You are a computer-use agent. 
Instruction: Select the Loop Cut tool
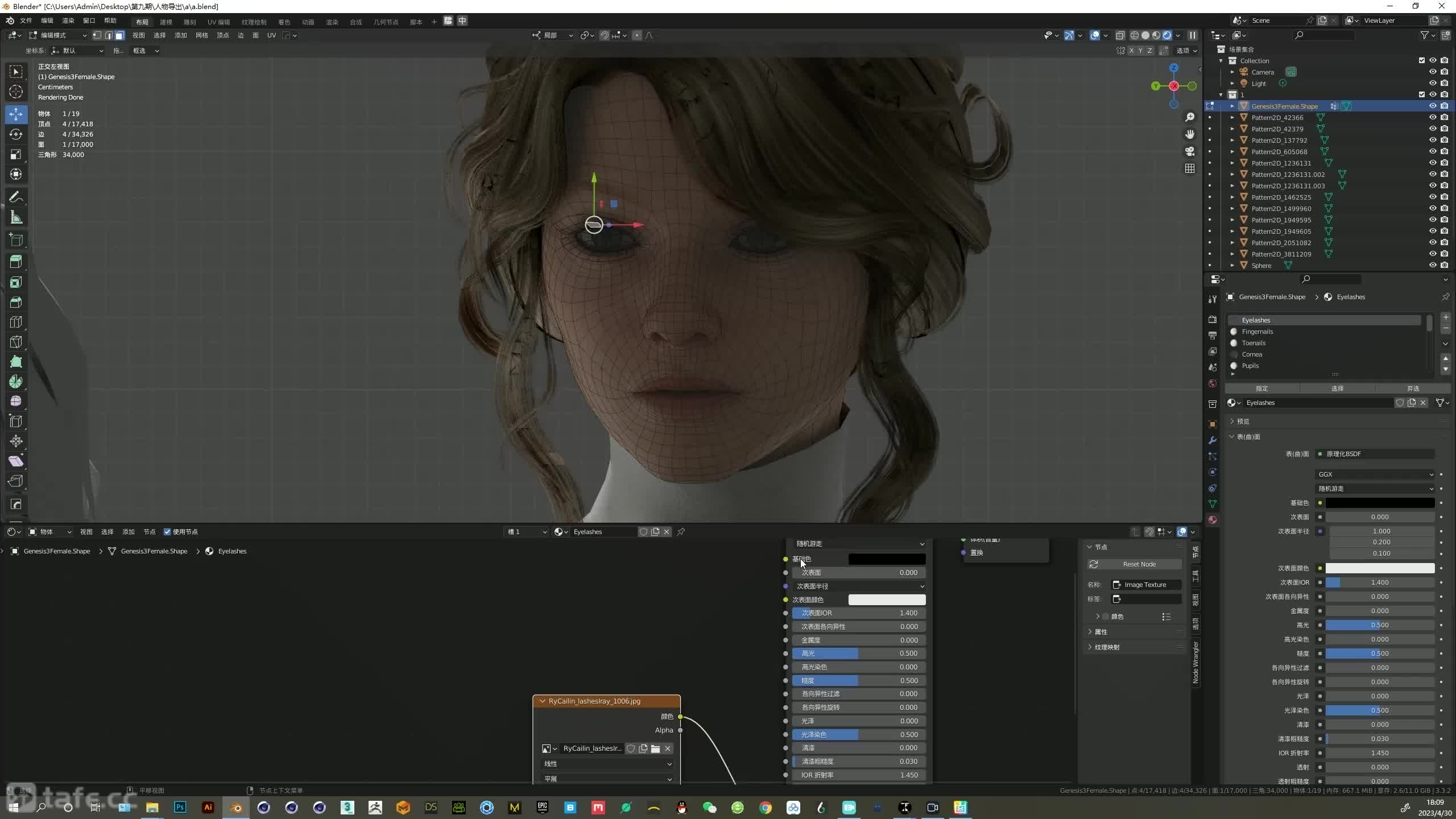16,322
